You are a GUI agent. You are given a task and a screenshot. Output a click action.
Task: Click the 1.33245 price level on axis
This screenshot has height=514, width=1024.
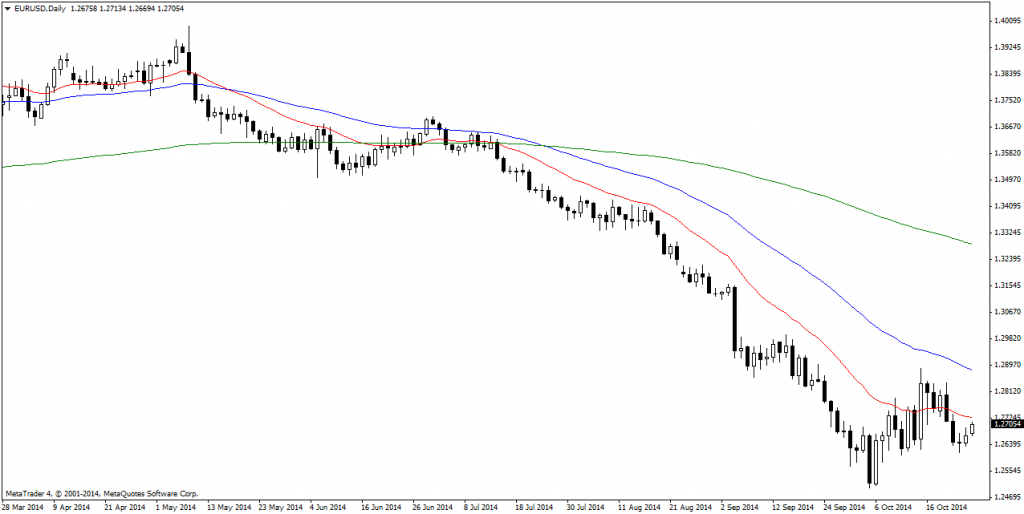tap(1003, 232)
